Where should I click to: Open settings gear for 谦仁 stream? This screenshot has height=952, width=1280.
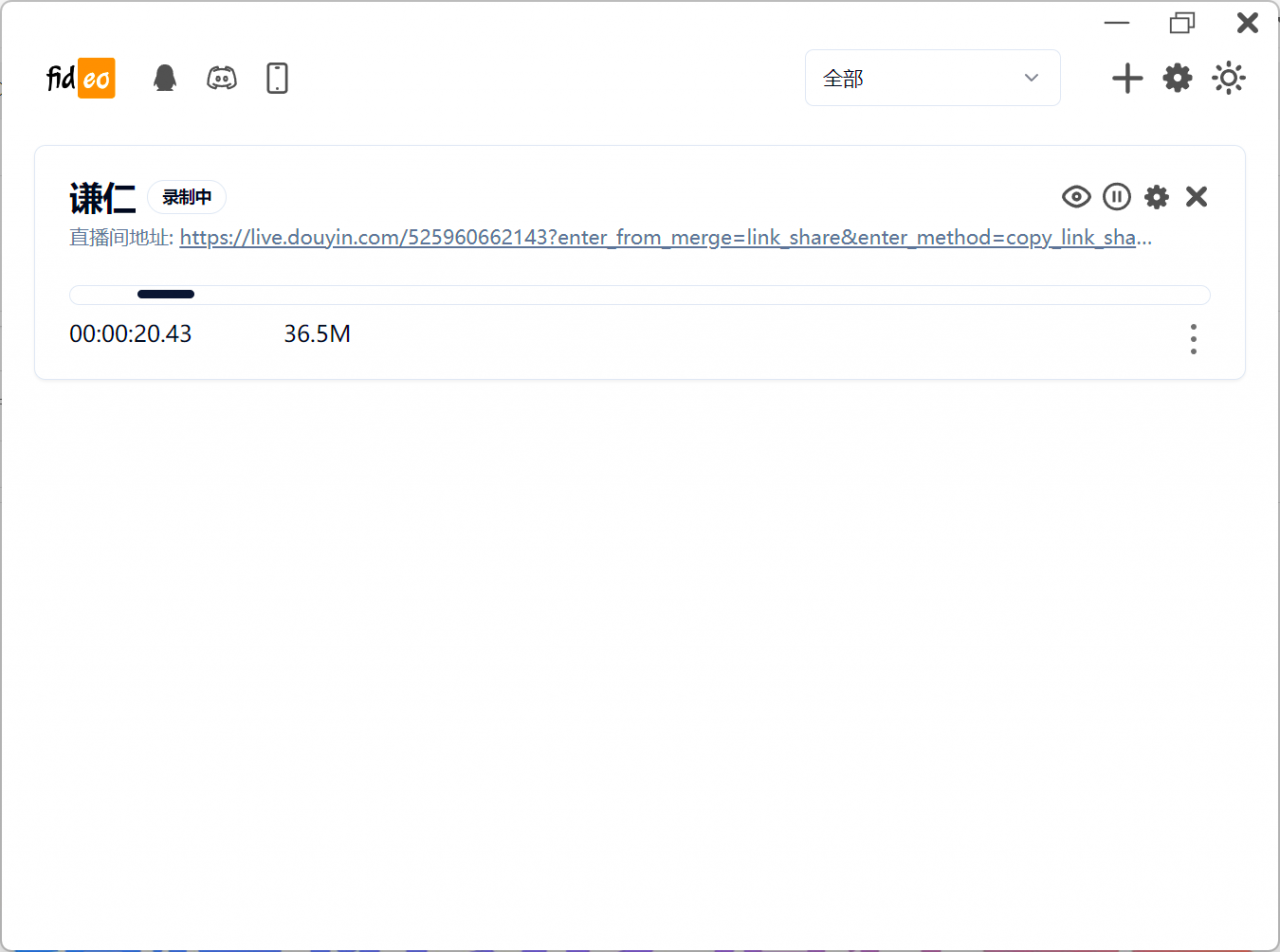[x=1156, y=197]
